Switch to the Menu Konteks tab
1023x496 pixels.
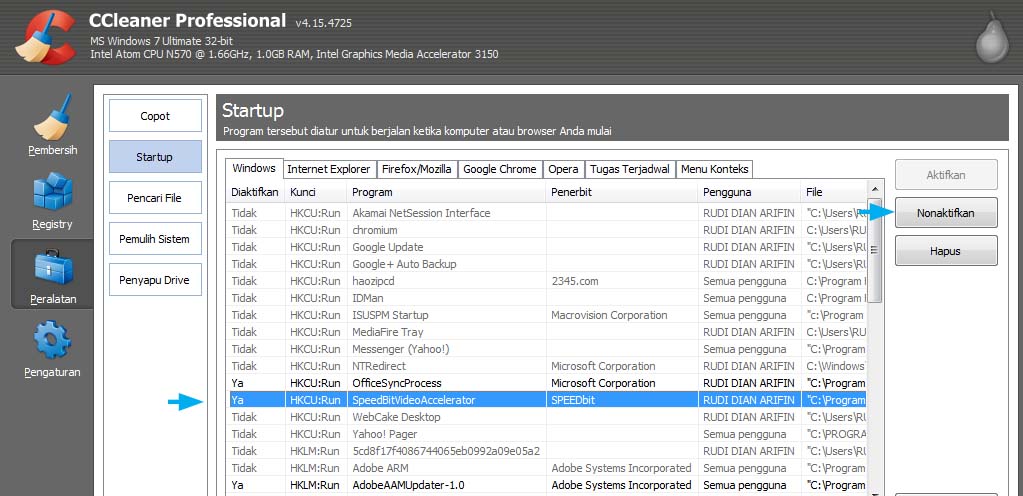pos(714,169)
